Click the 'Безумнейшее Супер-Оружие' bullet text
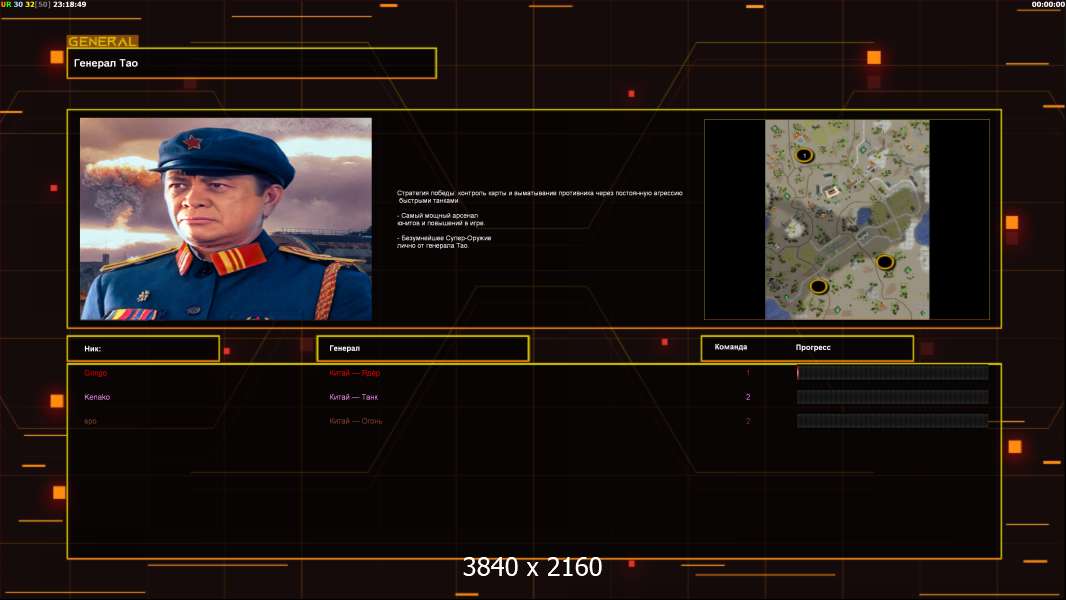 click(x=444, y=241)
